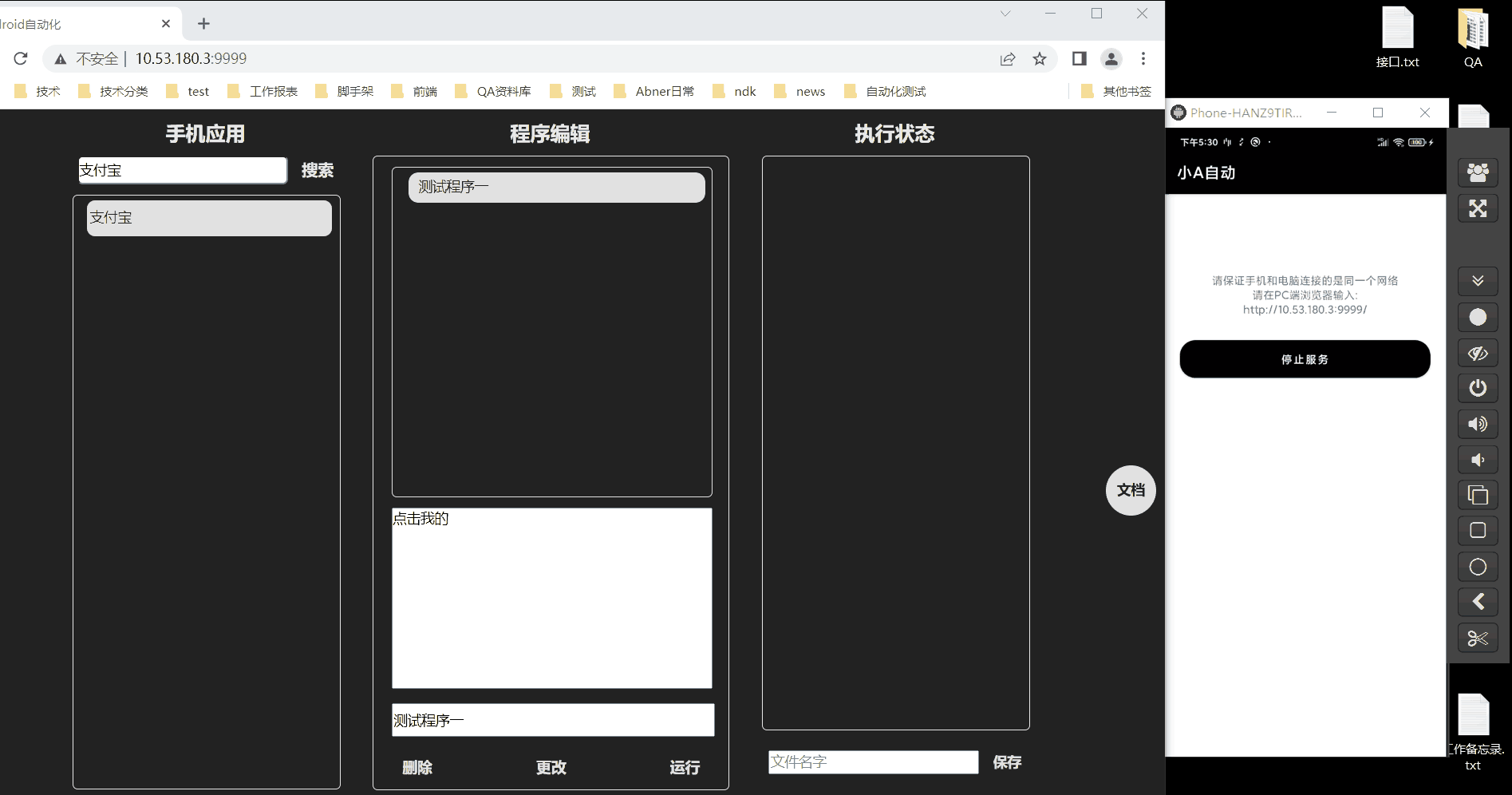Open the Chrome three-dot menu
Image resolution: width=1512 pixels, height=795 pixels.
coord(1143,58)
